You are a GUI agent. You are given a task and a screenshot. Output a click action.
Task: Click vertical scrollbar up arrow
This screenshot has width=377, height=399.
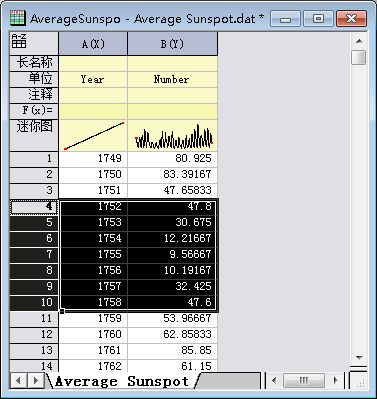pyautogui.click(x=359, y=41)
